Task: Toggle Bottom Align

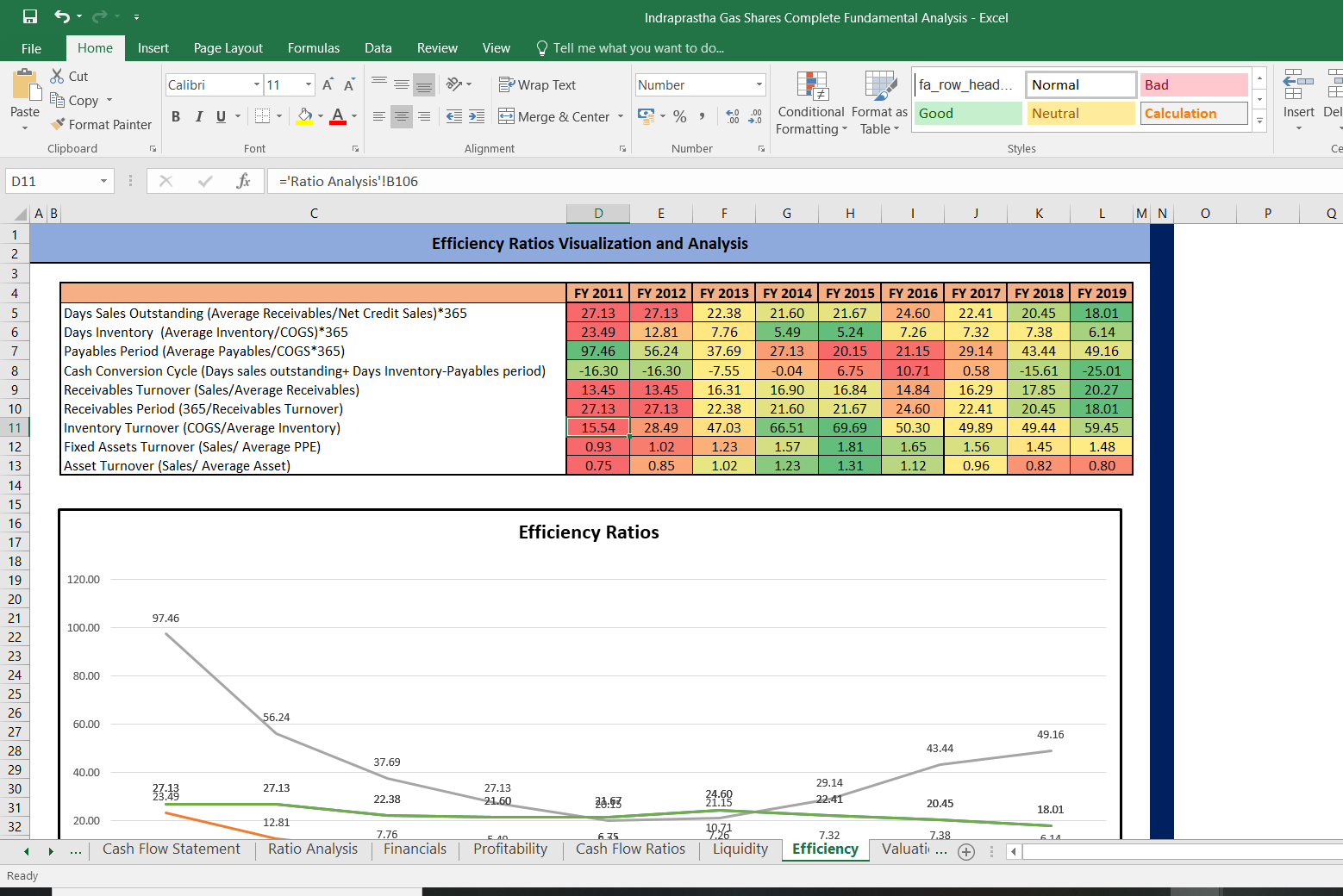Action: (x=424, y=84)
